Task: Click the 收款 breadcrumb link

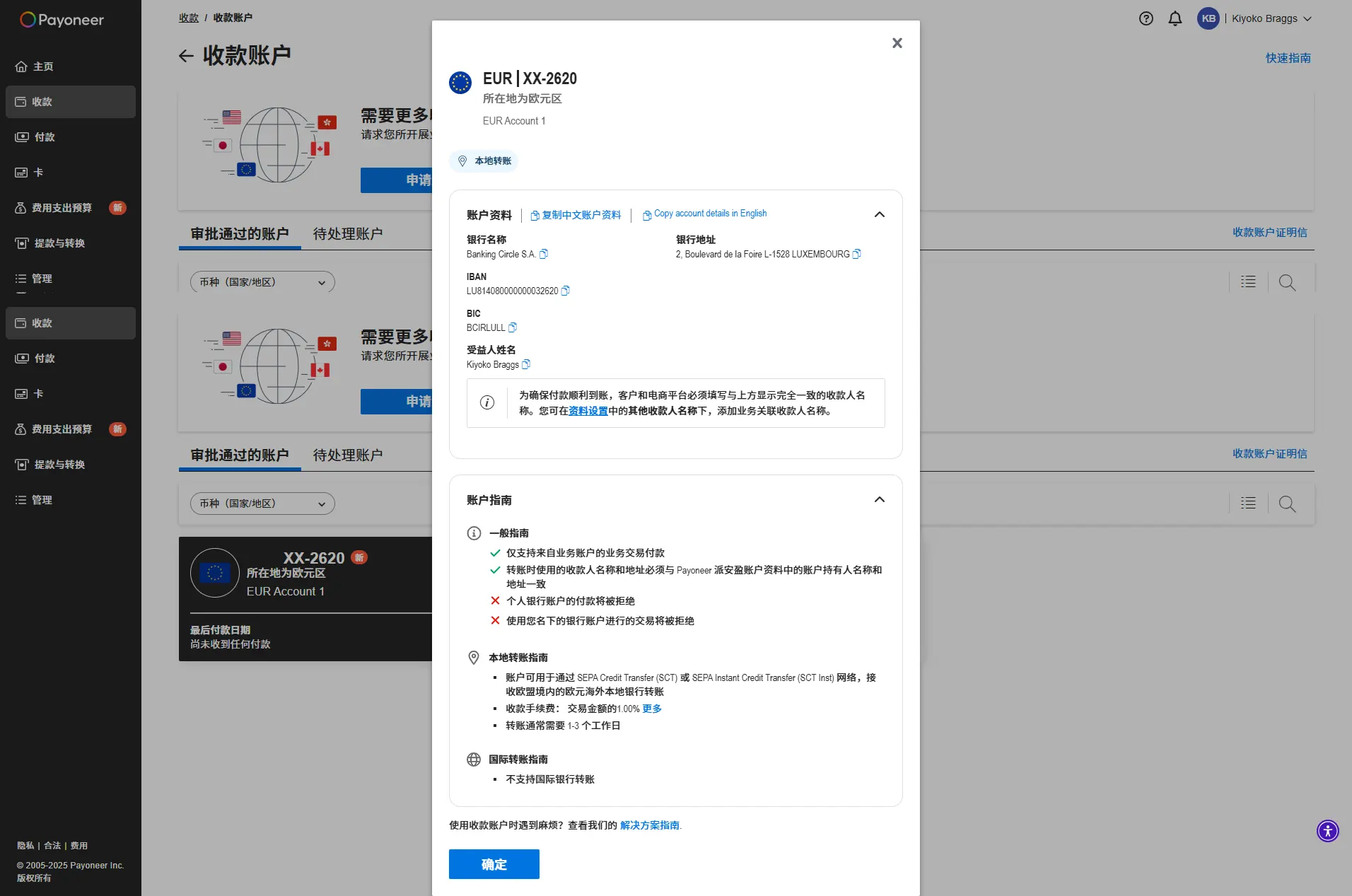Action: coord(189,18)
